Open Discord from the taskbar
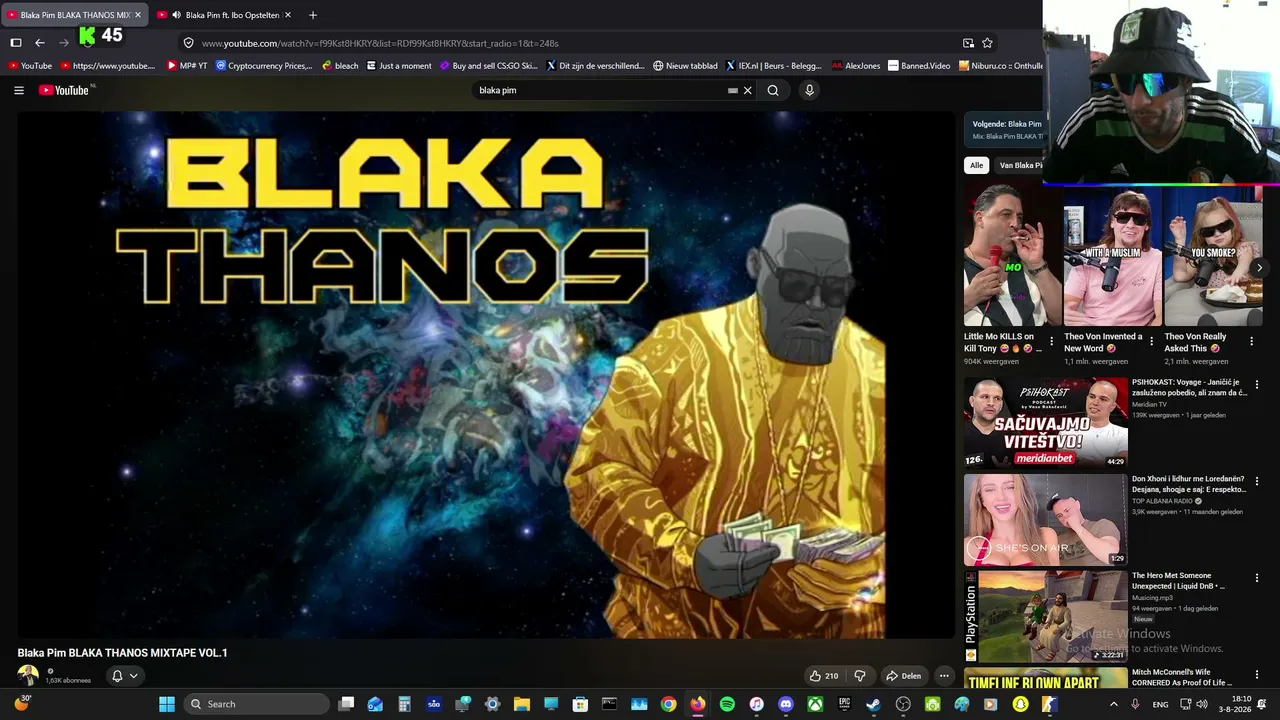The image size is (1280, 720). (786, 704)
